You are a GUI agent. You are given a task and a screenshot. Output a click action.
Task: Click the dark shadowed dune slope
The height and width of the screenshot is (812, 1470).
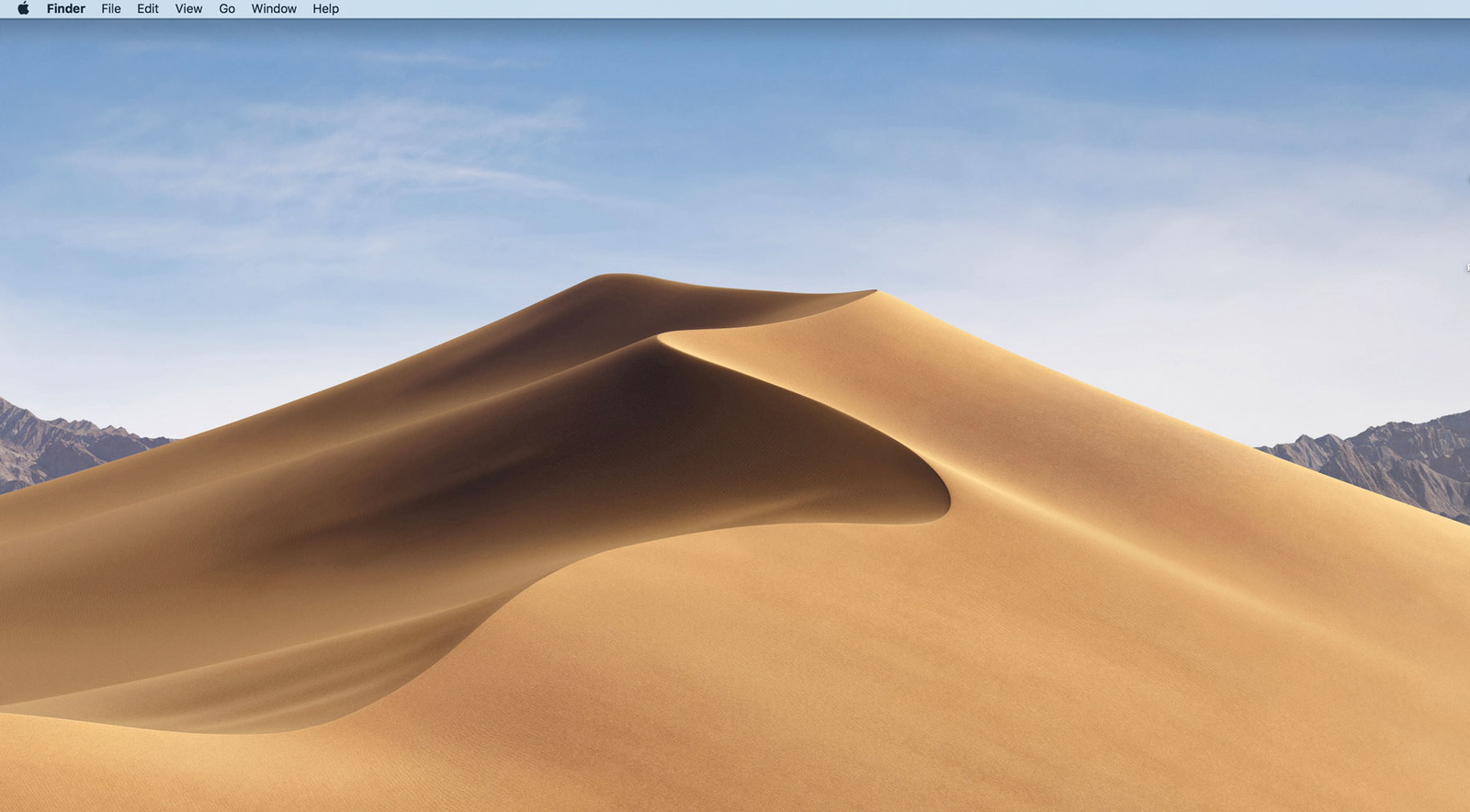click(643, 432)
